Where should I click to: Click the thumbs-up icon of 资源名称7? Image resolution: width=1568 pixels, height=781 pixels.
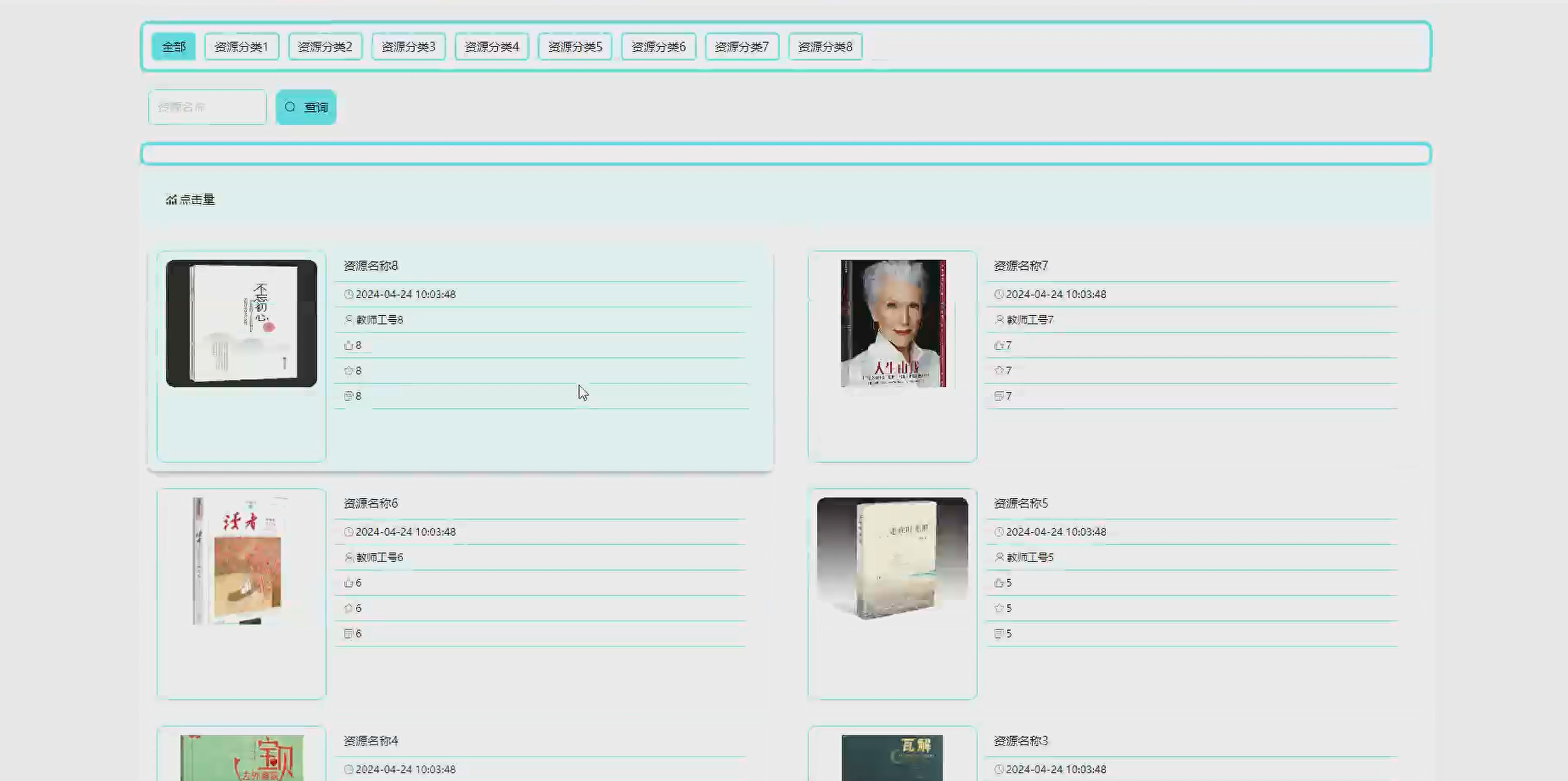999,345
